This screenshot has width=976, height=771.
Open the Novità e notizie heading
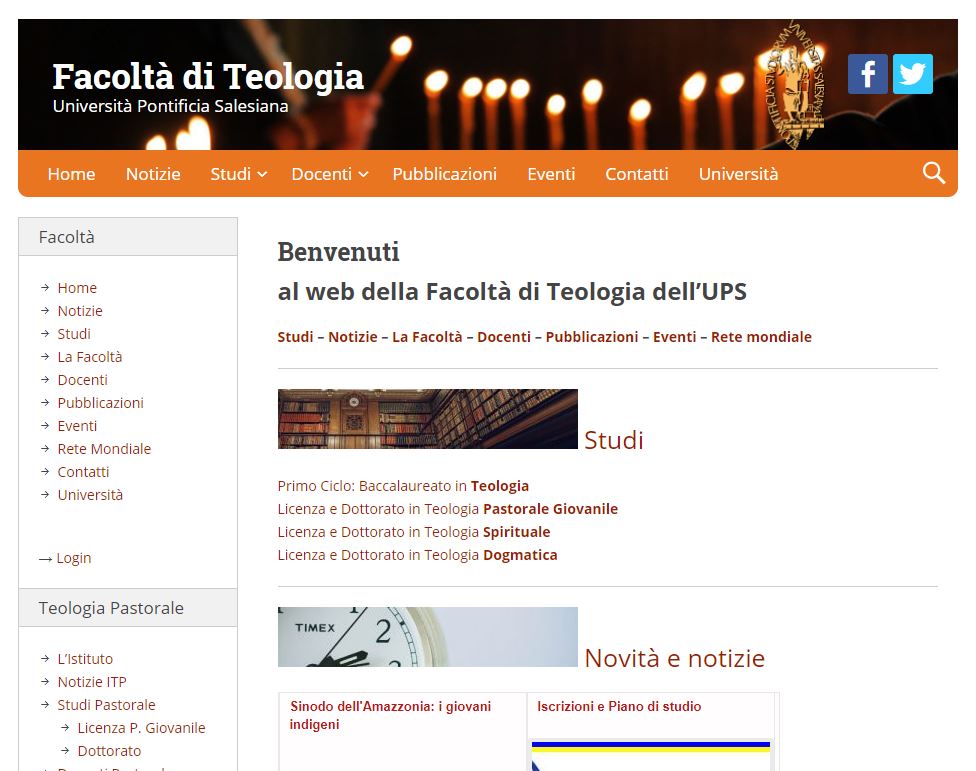click(675, 658)
